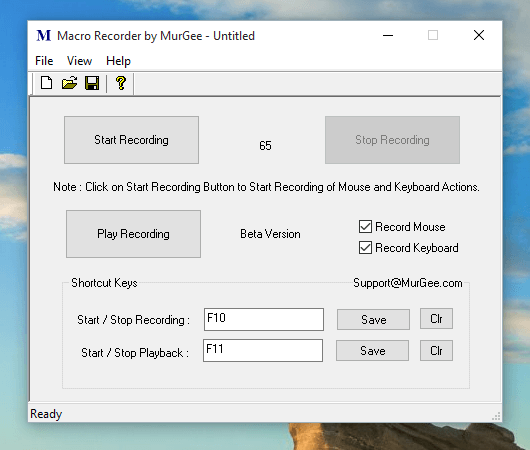Click the Start / Stop Recording label

pos(134,320)
